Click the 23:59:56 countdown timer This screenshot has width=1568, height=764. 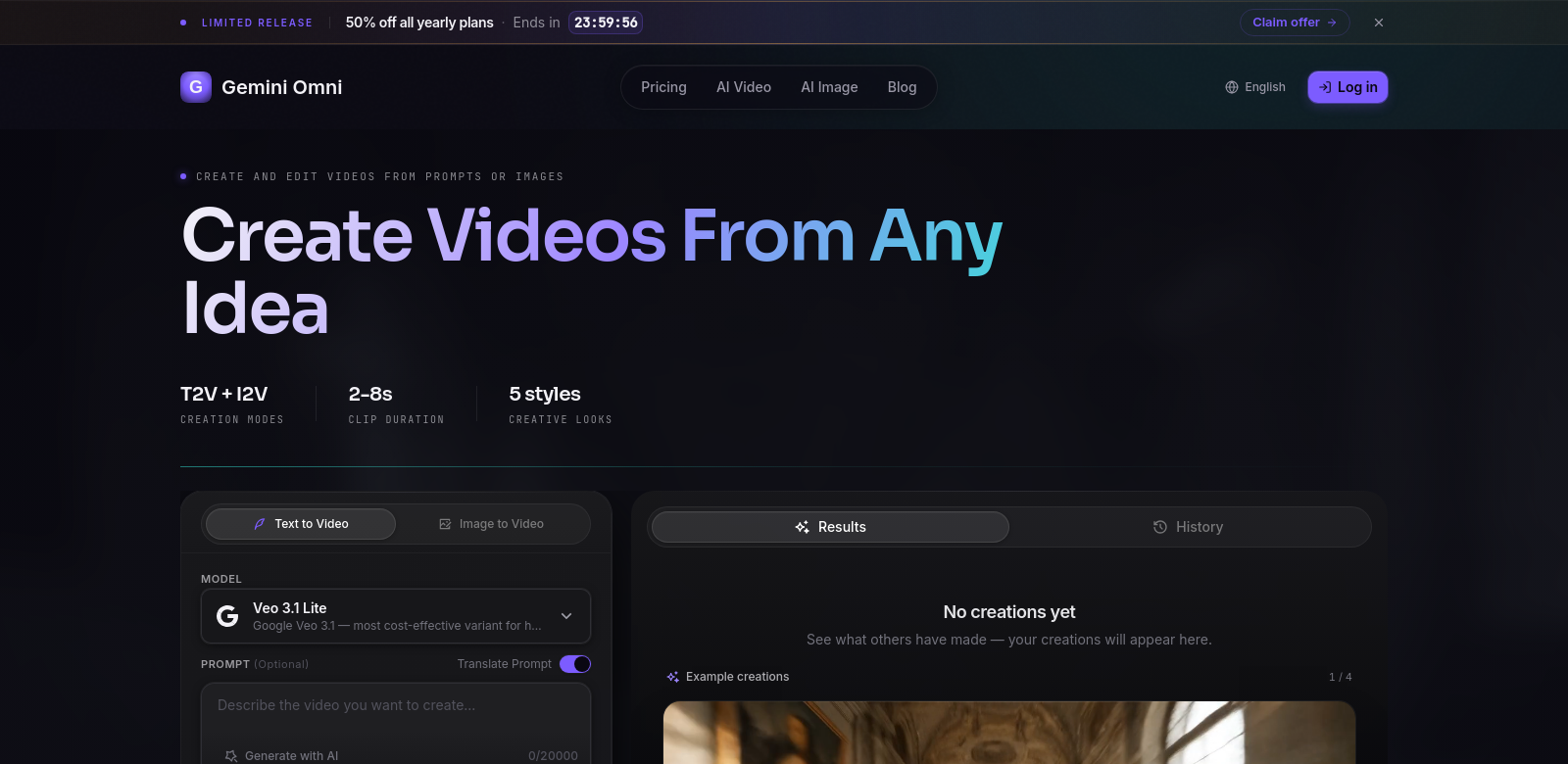[x=606, y=23]
